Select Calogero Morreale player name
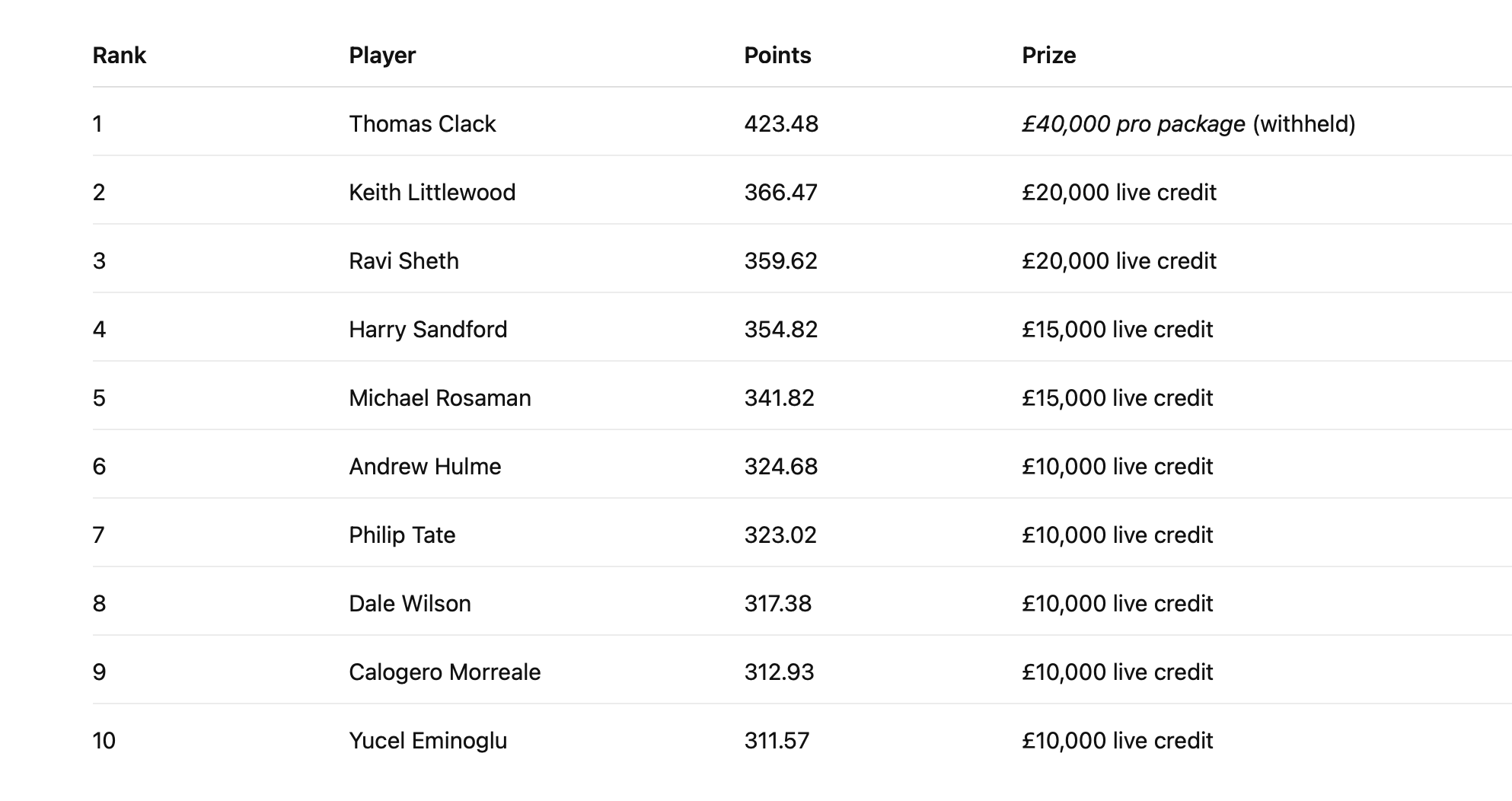1512x801 pixels. tap(445, 672)
